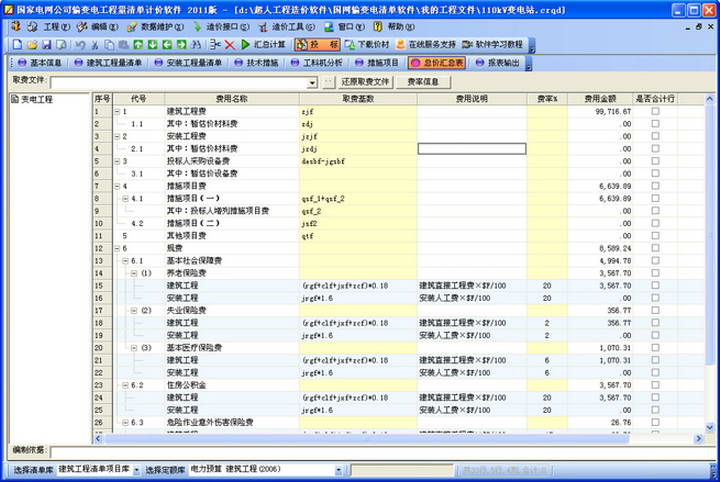Click the horizontal scrollbar of the table
Screen dimensions: 720x482
366,439
